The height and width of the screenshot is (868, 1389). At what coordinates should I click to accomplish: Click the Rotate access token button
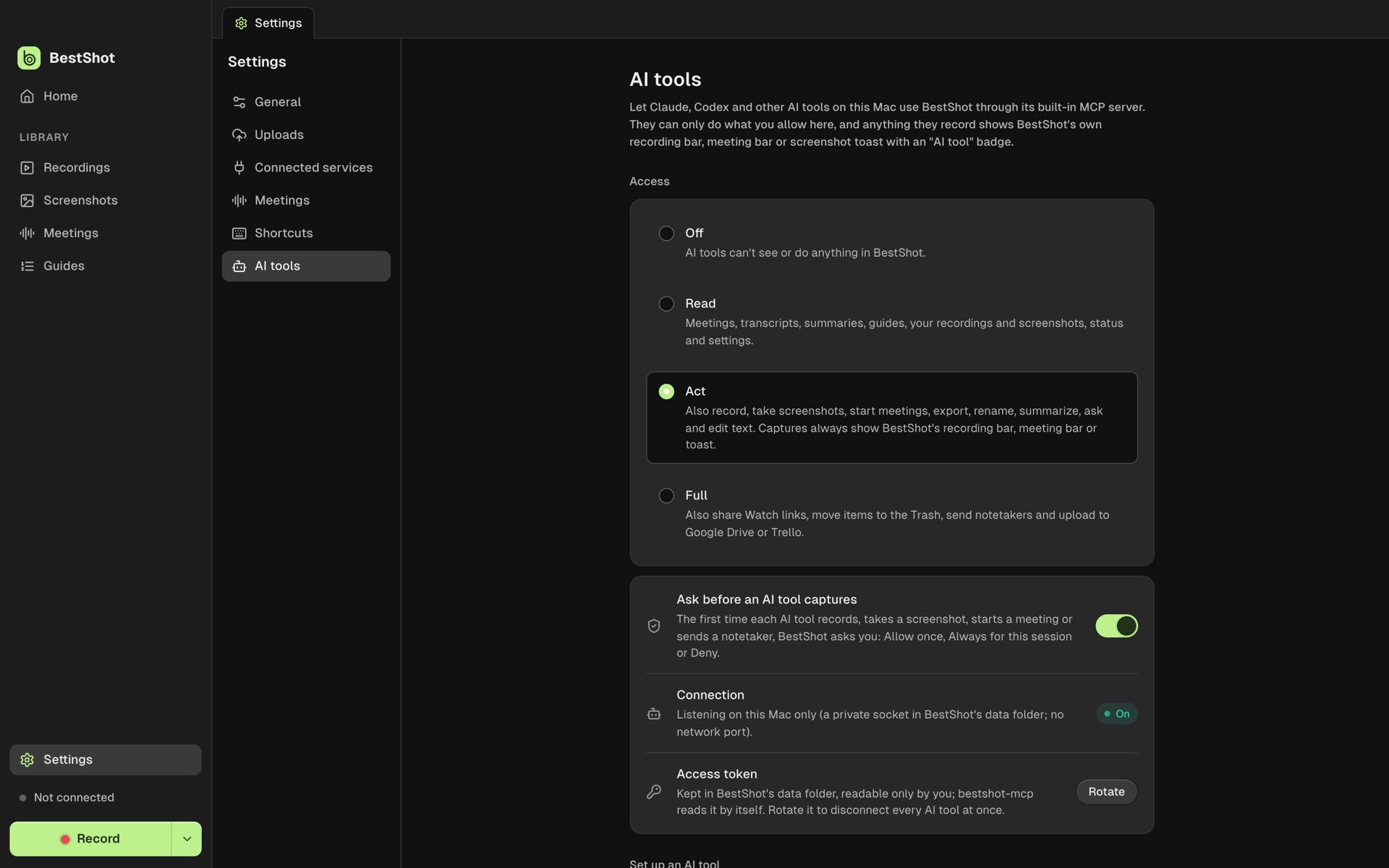[1106, 792]
